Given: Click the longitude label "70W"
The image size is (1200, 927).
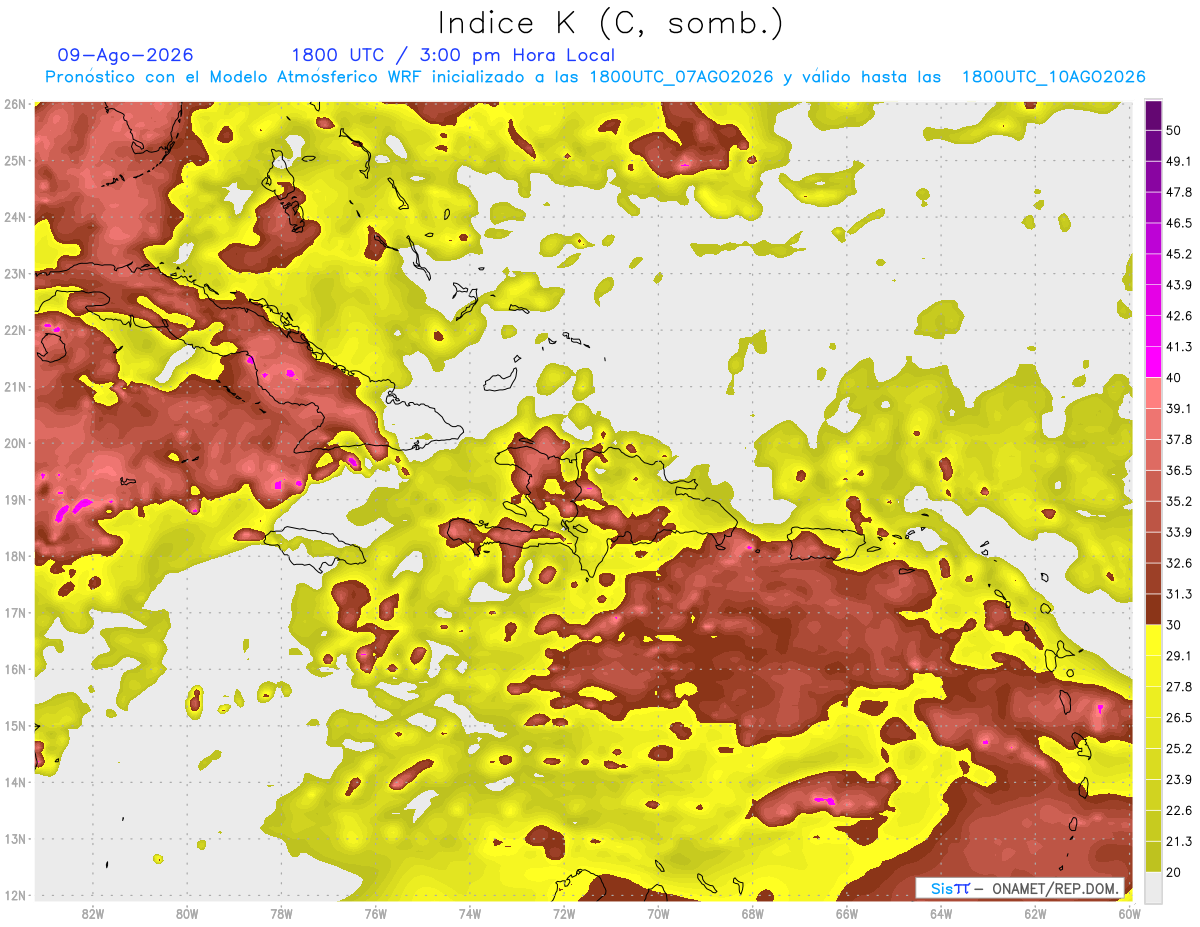Looking at the screenshot, I should [x=658, y=913].
